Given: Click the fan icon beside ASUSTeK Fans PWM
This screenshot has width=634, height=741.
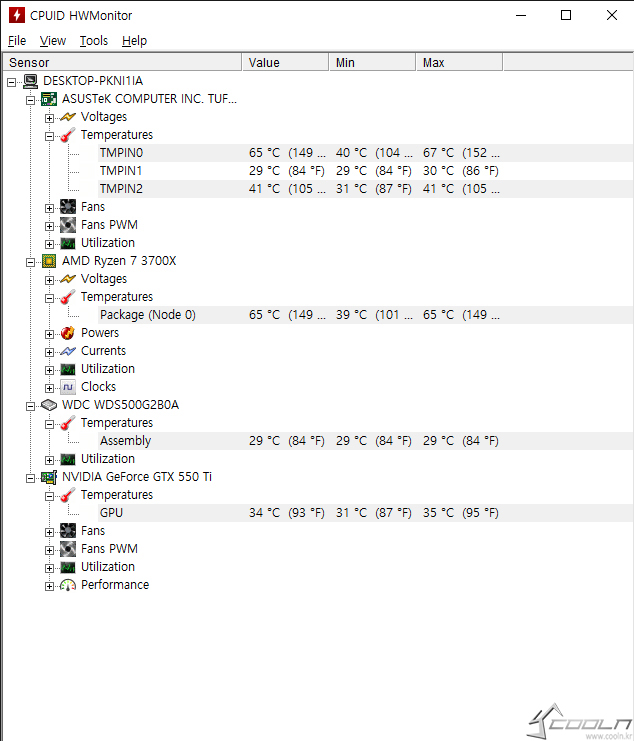Looking at the screenshot, I should tap(68, 225).
